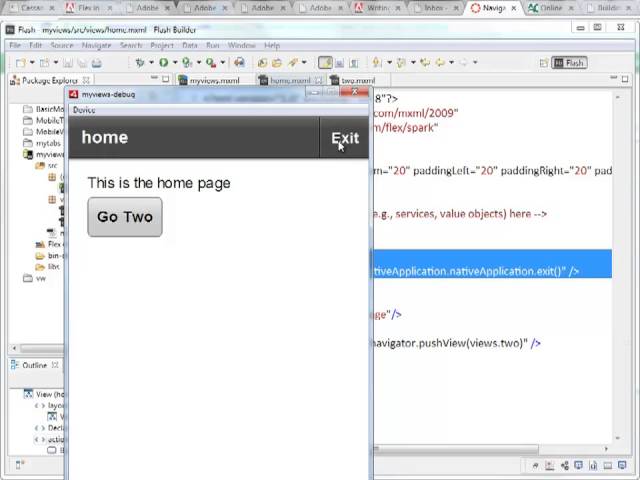Screen dimensions: 640x480
Task: Click the Flash perspective button
Action: pos(569,63)
